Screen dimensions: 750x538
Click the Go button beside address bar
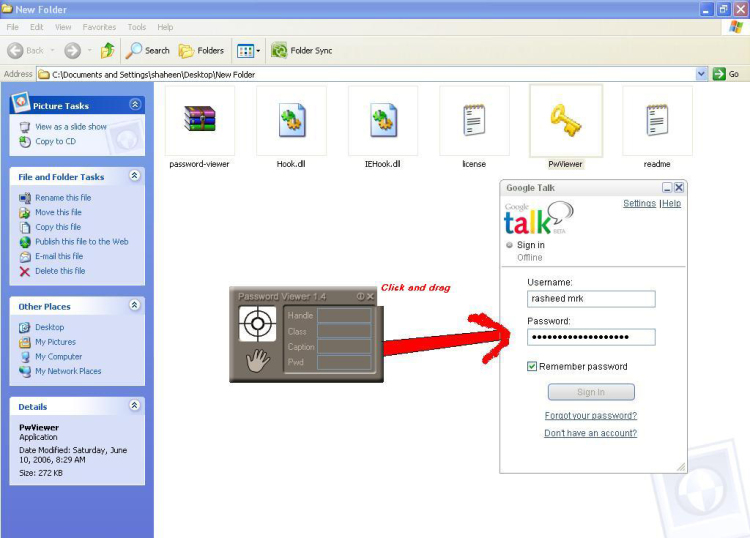(x=726, y=74)
